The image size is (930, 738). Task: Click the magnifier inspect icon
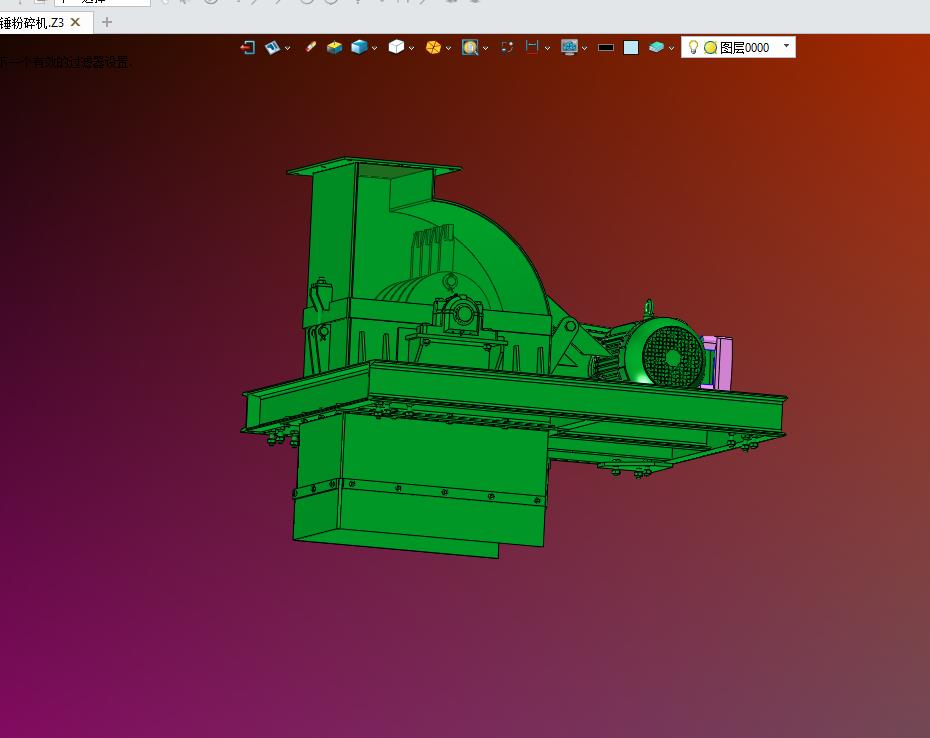(x=470, y=47)
